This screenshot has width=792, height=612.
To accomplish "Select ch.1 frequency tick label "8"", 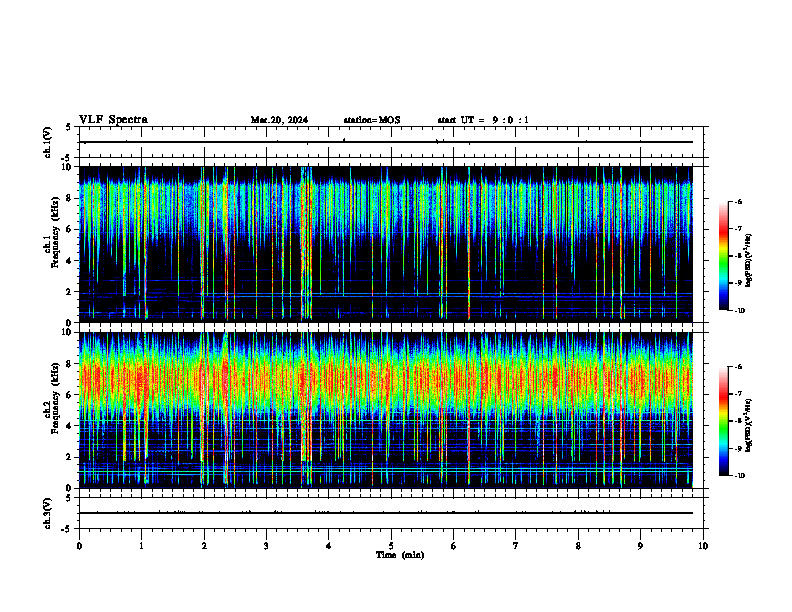I will pos(70,198).
